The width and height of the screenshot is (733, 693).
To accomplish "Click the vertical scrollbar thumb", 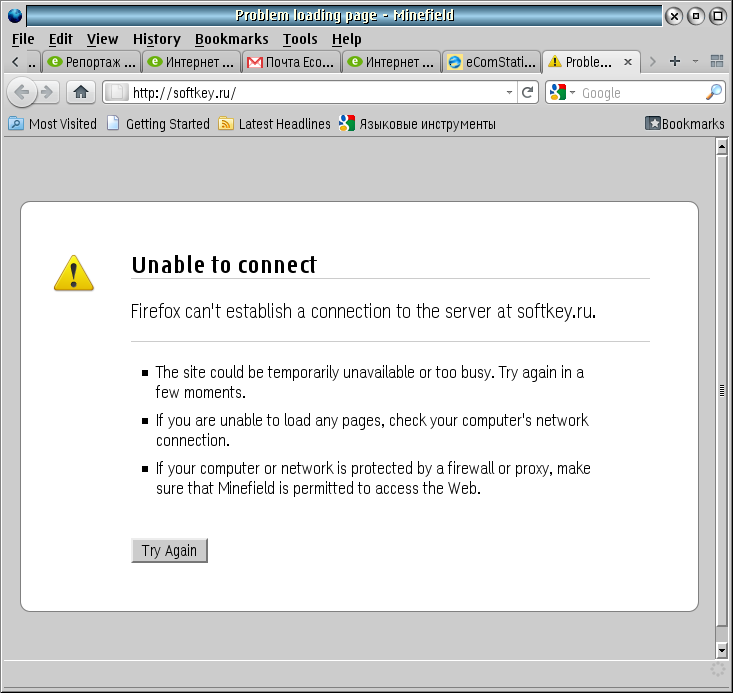I will point(722,390).
